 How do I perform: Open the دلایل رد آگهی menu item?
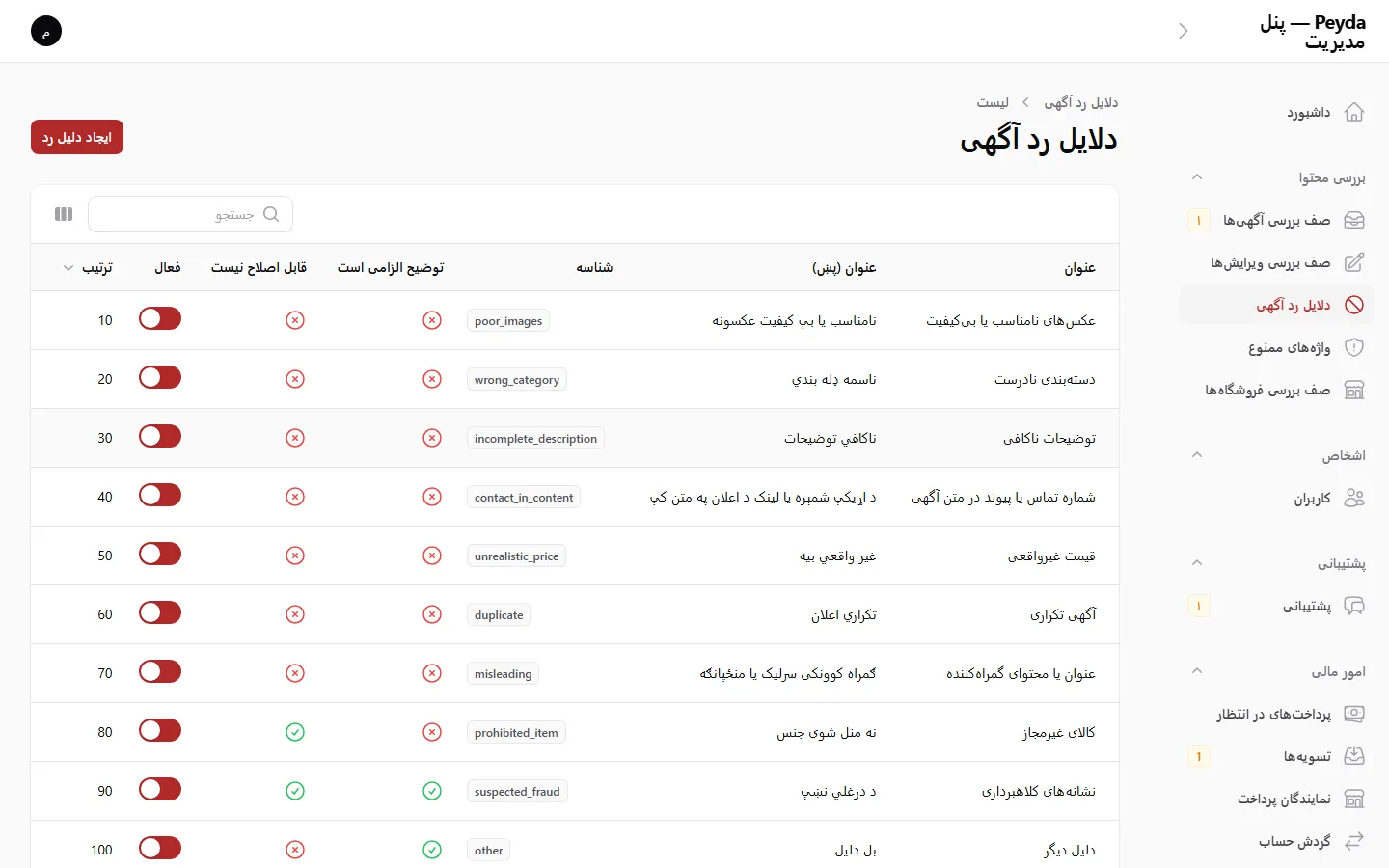[1276, 306]
